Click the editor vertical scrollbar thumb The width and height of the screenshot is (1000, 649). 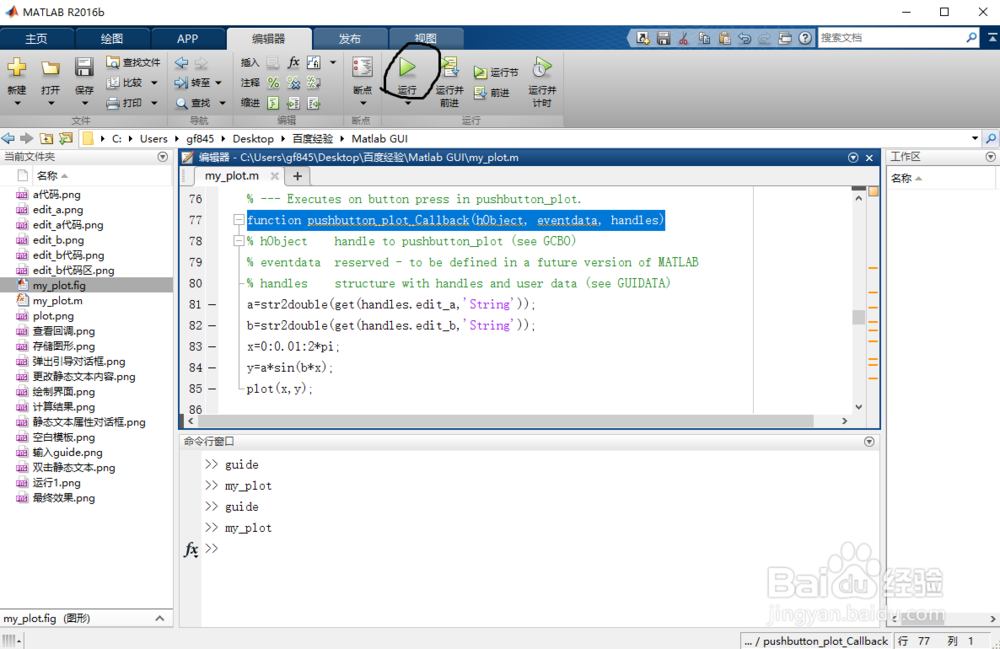[x=858, y=317]
